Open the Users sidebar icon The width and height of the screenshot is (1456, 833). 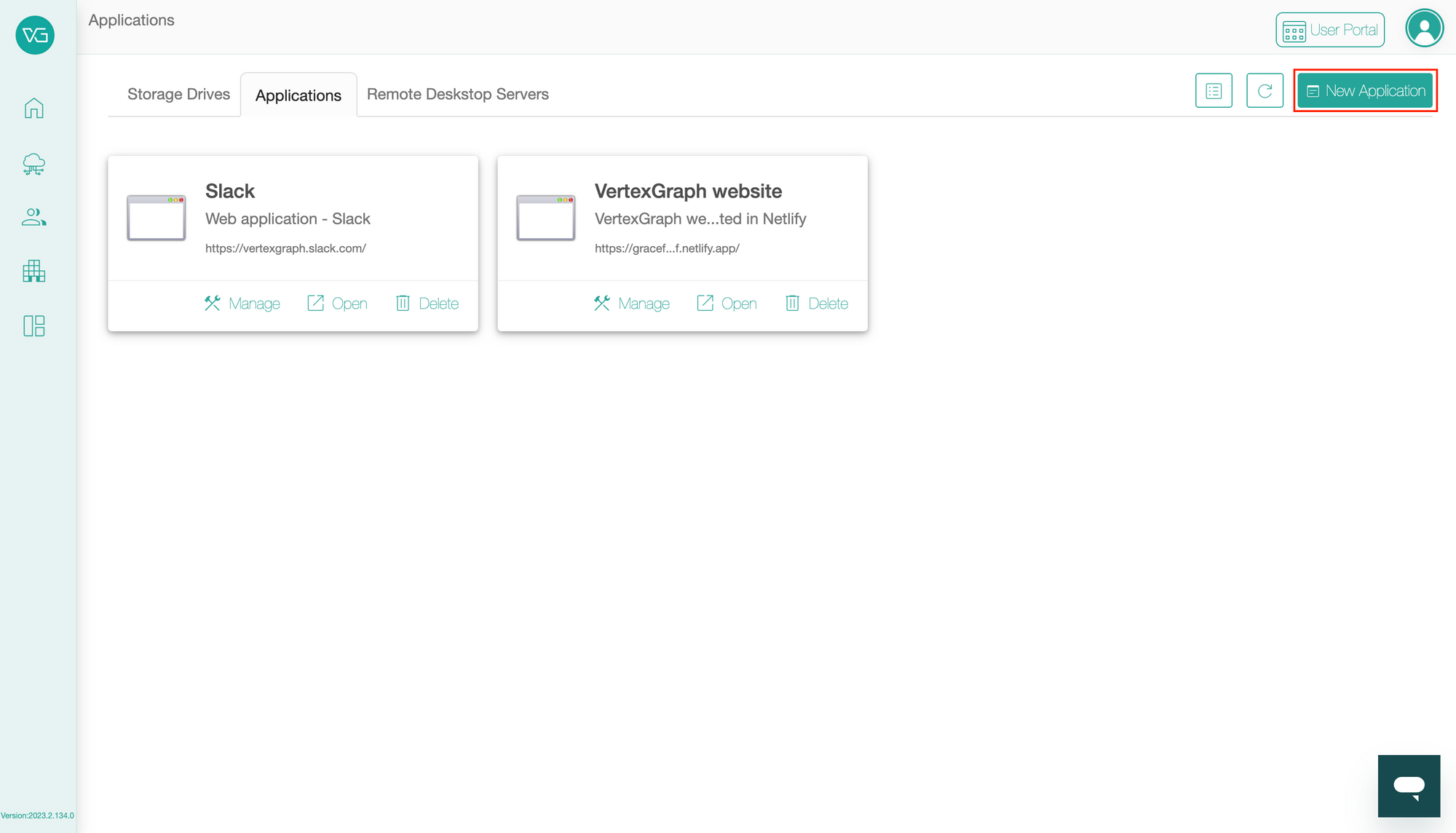34,217
